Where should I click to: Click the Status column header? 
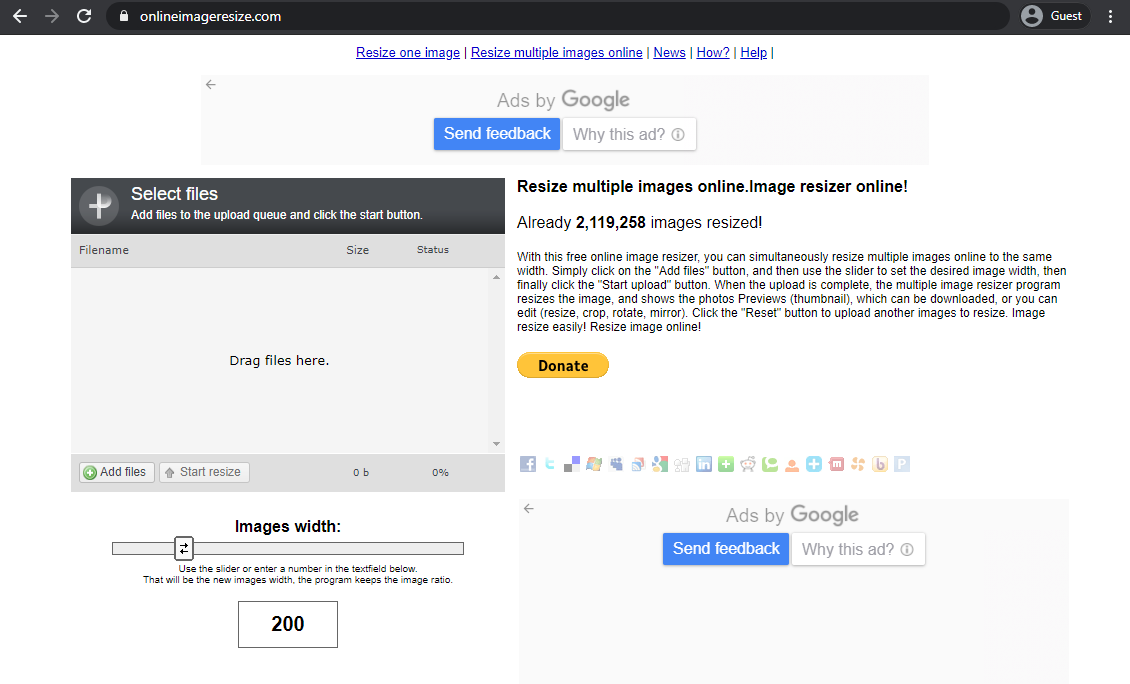pos(432,250)
